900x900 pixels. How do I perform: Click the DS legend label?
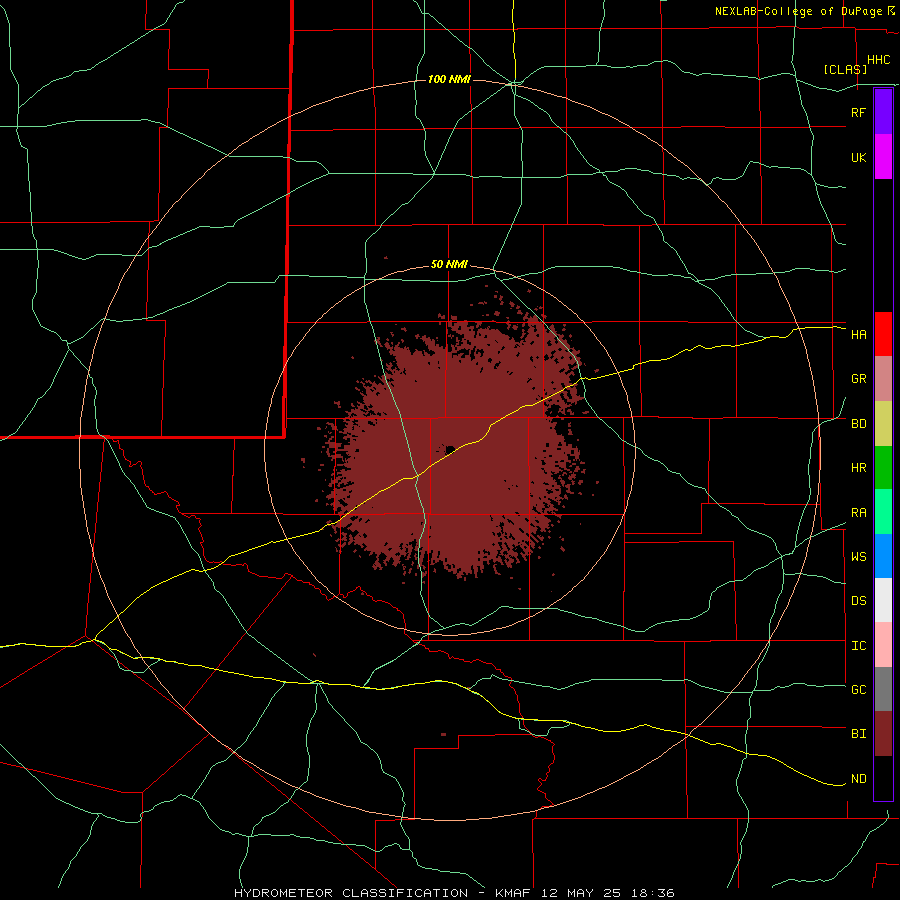click(858, 601)
